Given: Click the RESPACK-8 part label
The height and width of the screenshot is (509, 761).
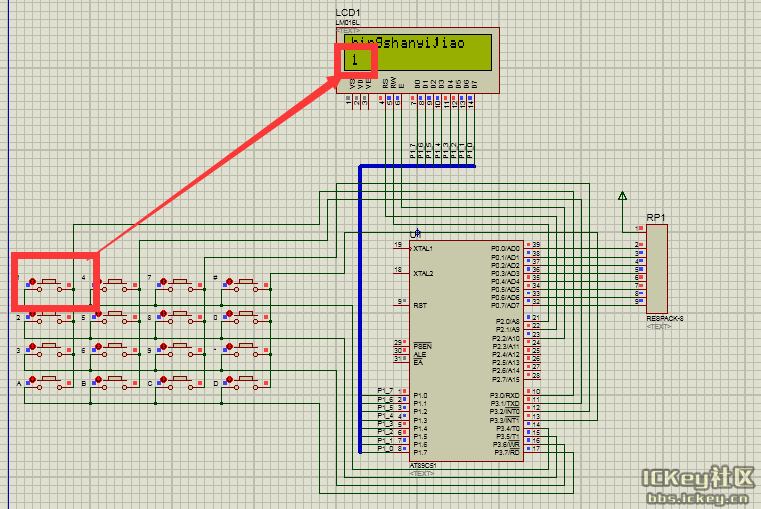Looking at the screenshot, I should (665, 319).
